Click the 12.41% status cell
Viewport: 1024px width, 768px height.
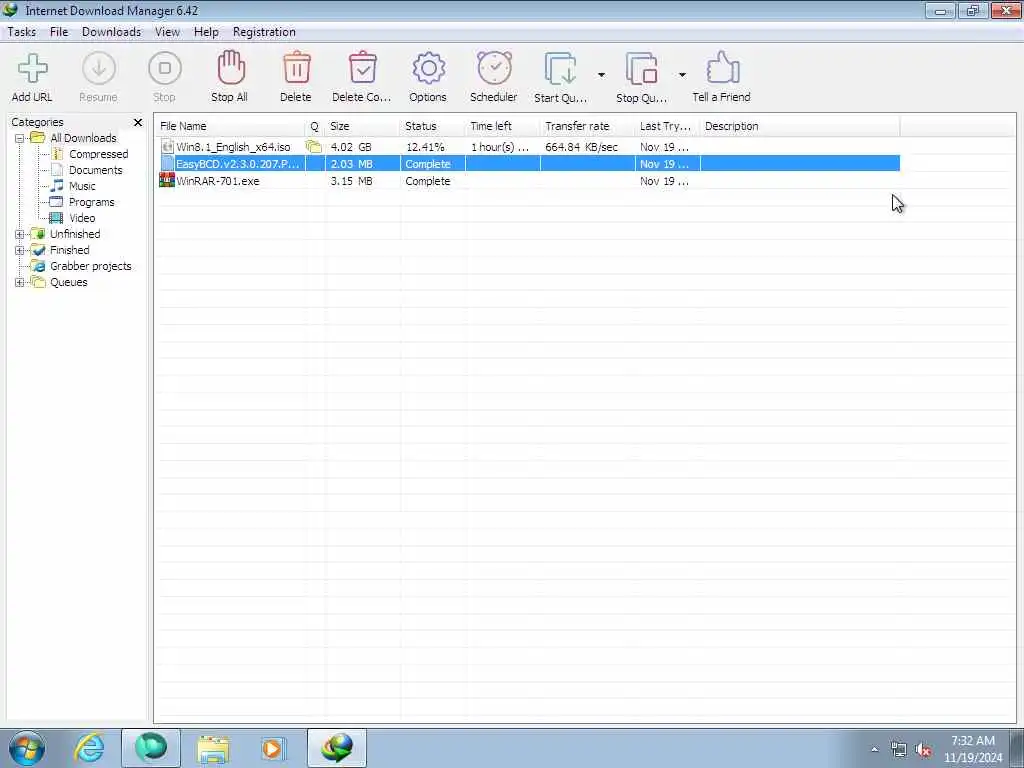(425, 148)
